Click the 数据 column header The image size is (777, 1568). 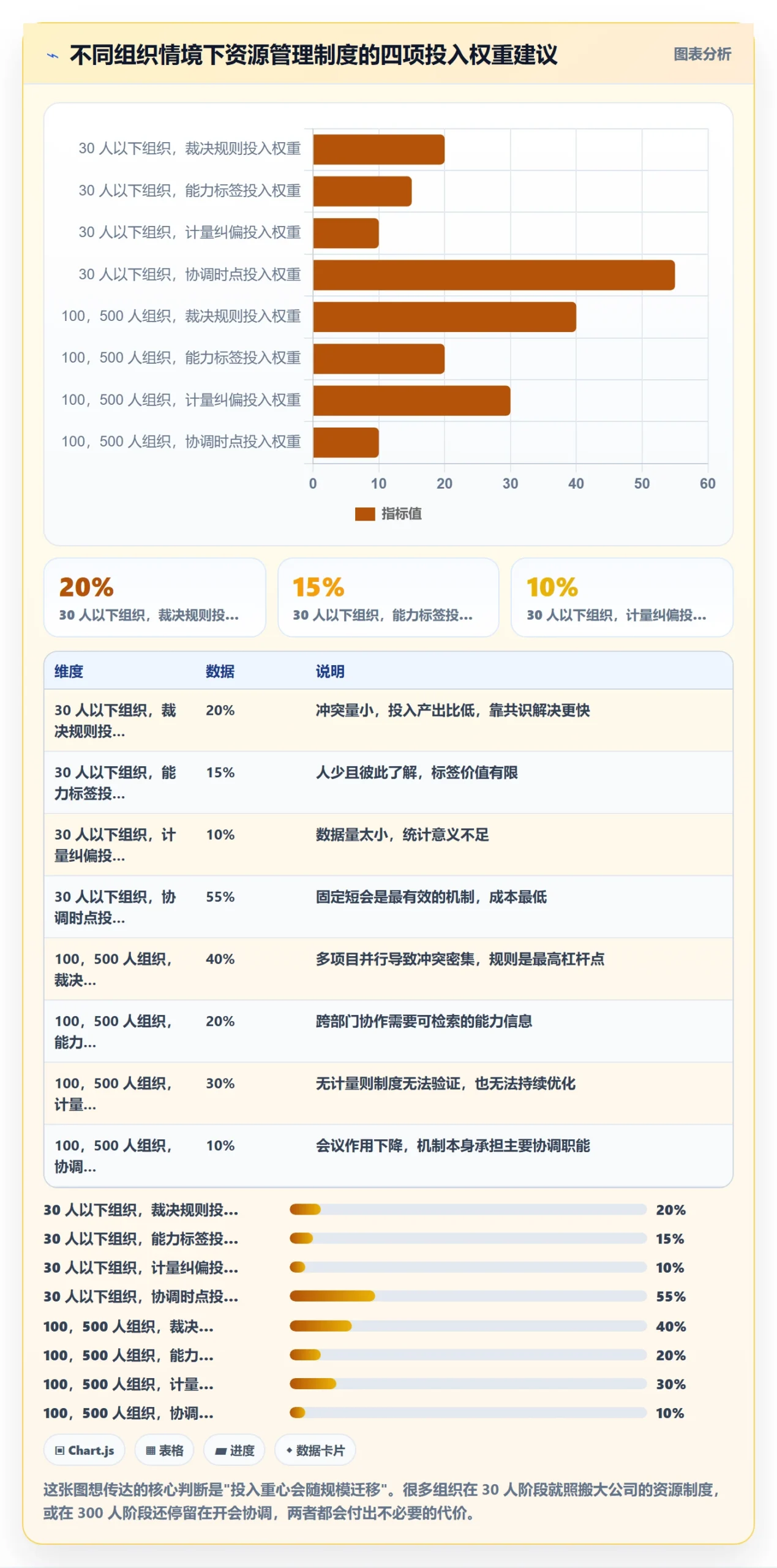pos(220,671)
